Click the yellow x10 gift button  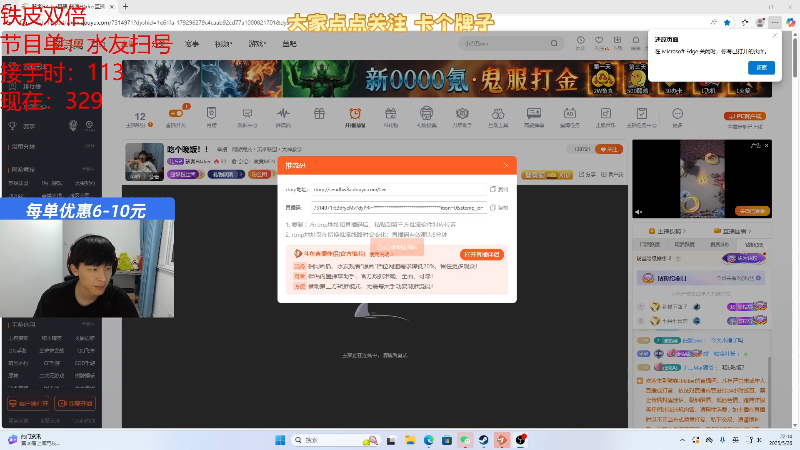click(547, 174)
